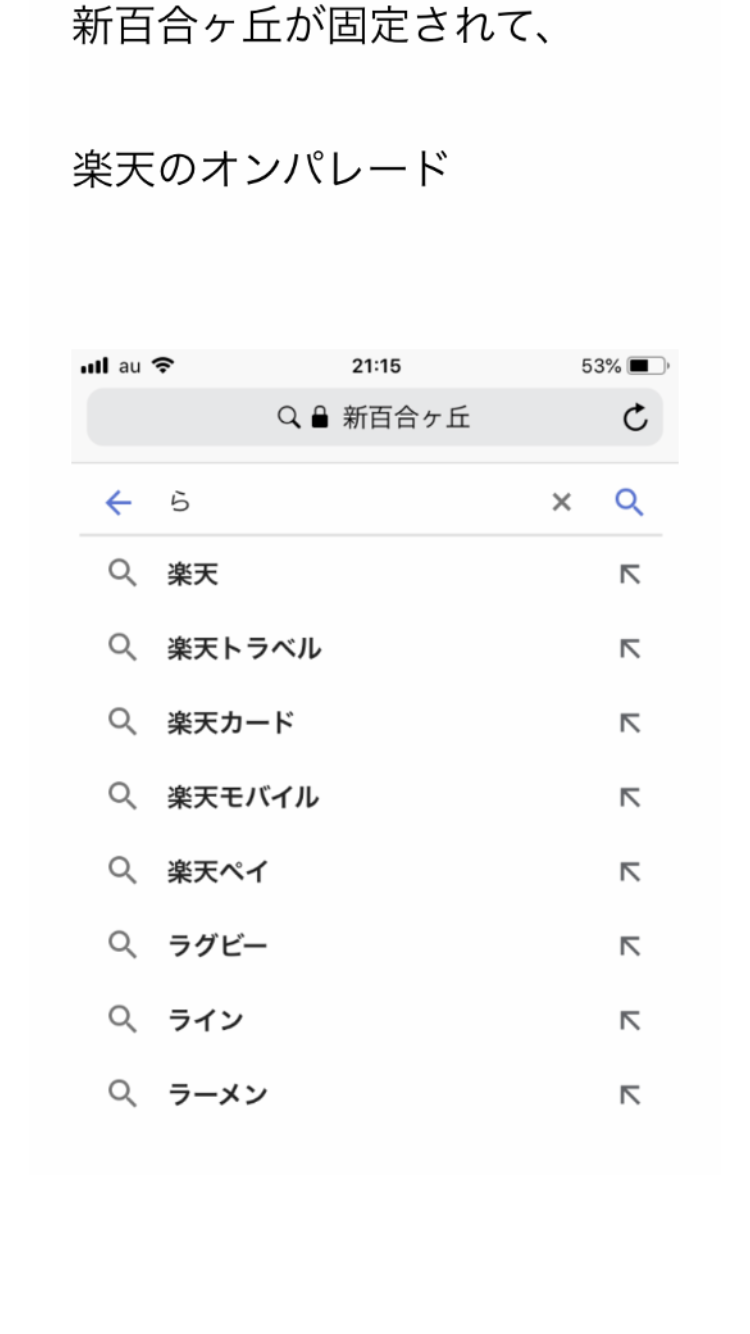Select the ライン suggestion
Screen dimensions: 750x1334
[x=206, y=1020]
